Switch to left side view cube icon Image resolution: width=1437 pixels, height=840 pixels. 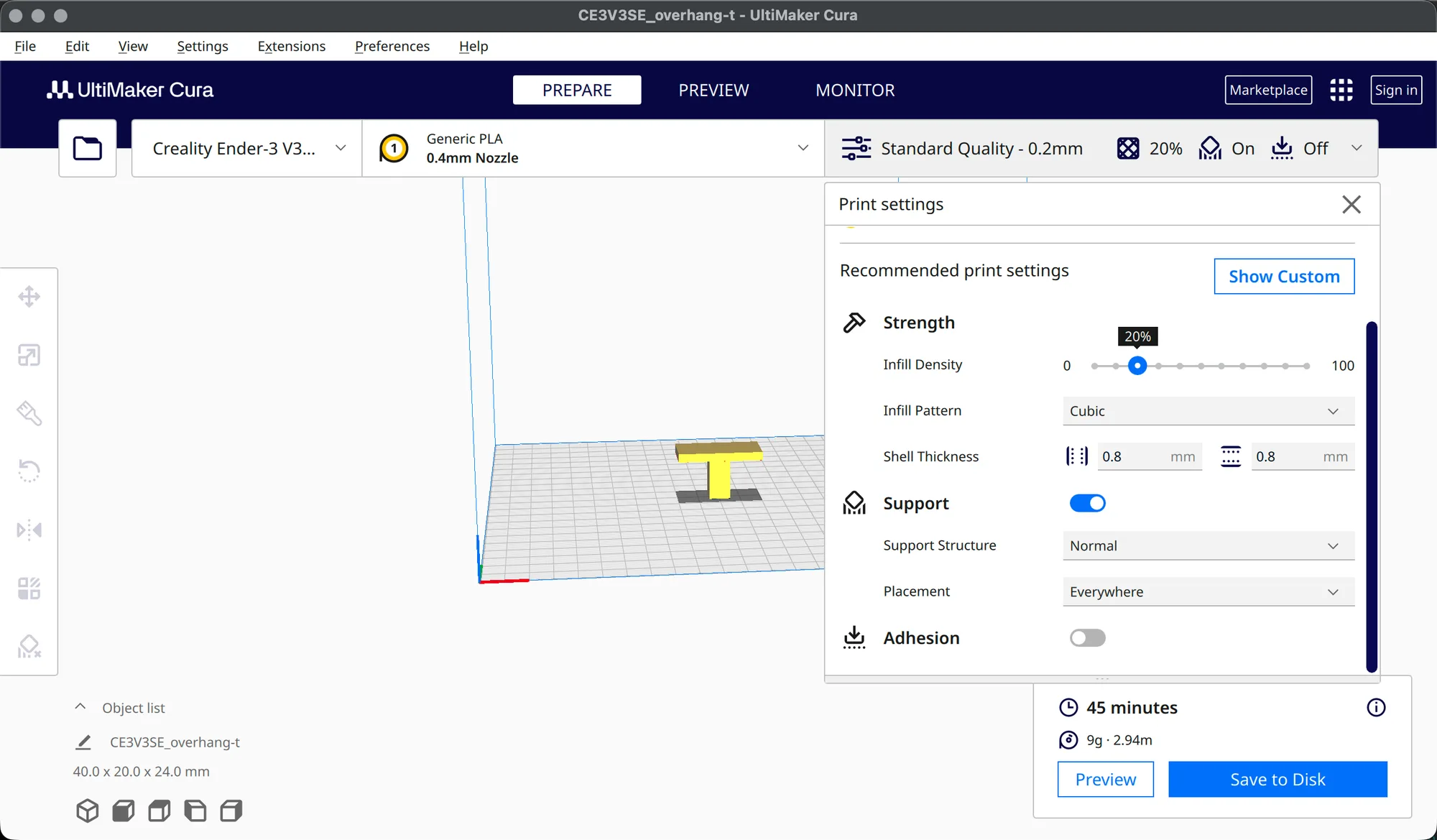pyautogui.click(x=195, y=811)
